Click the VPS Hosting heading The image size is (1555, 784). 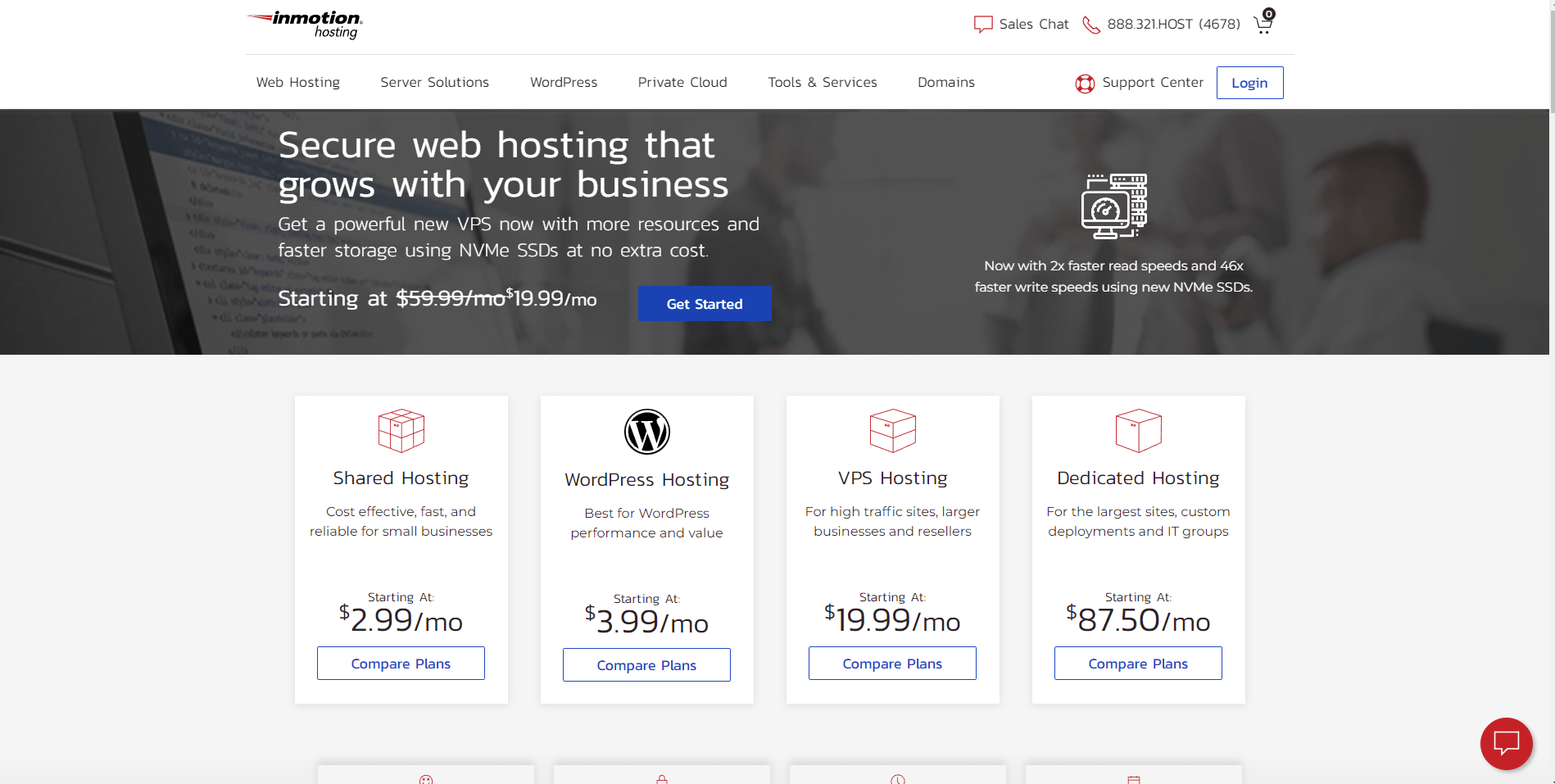coord(892,478)
